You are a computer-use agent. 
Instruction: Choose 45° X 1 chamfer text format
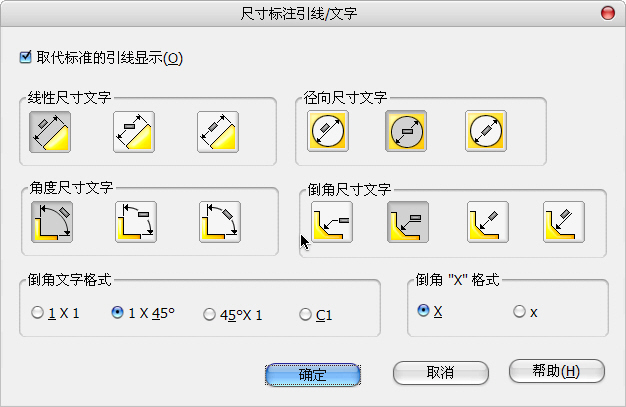point(209,314)
